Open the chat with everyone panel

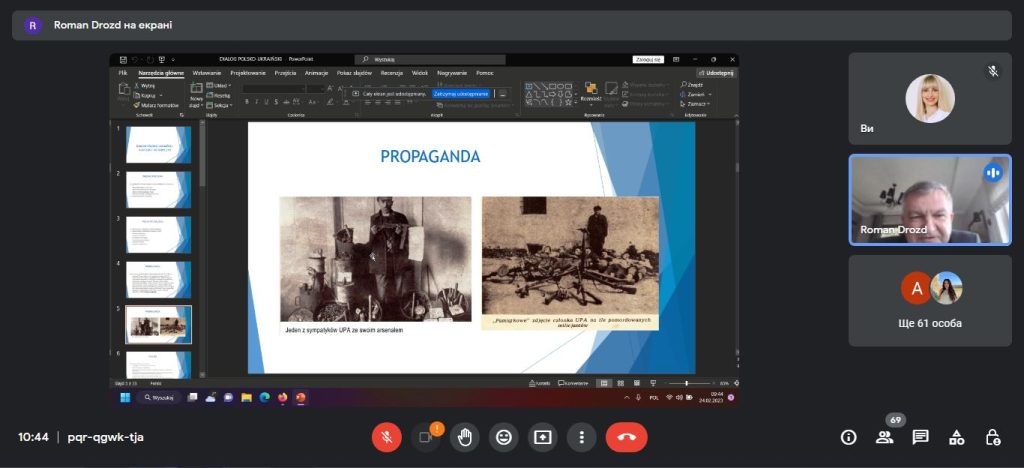[920, 437]
